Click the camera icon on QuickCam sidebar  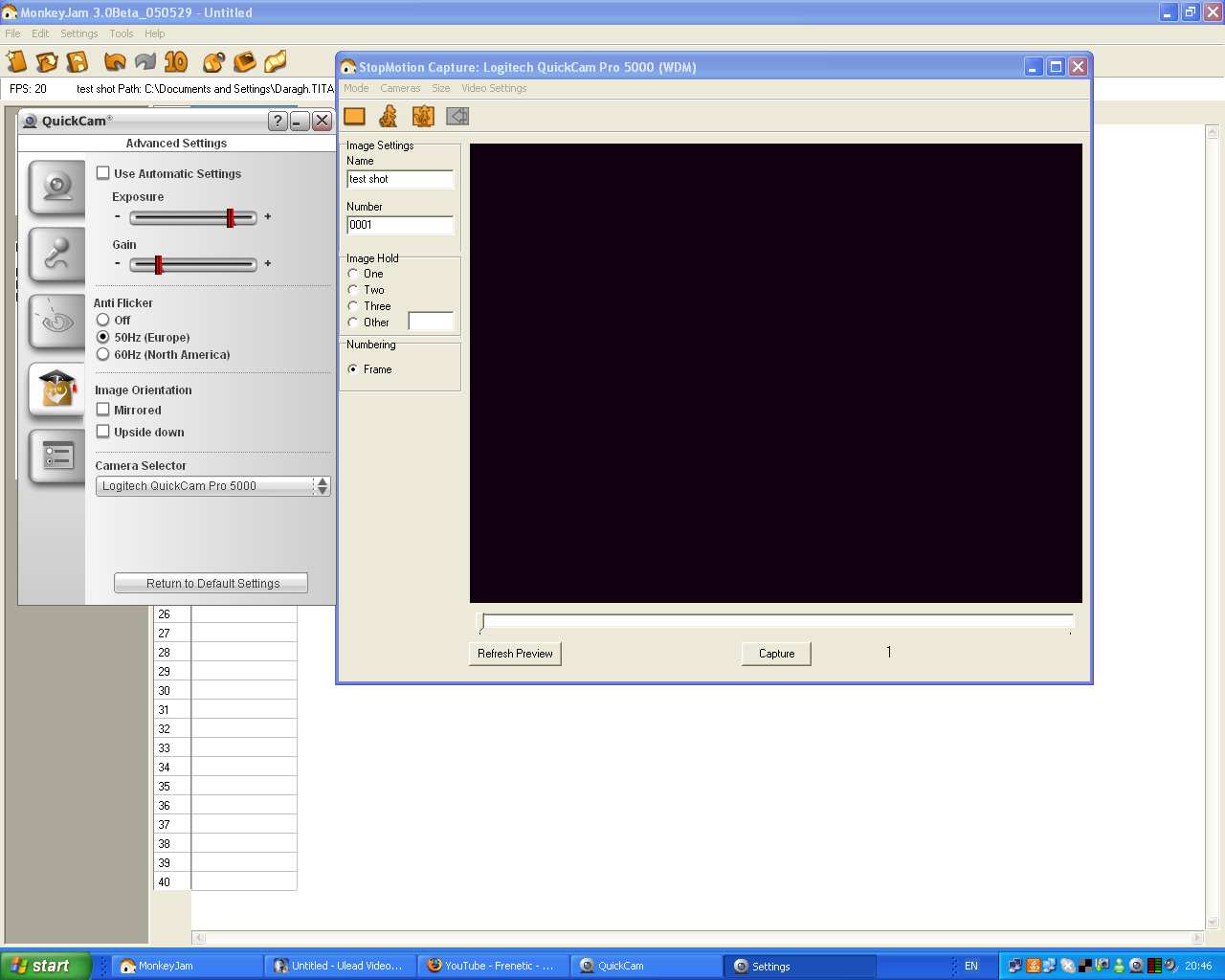[x=56, y=189]
